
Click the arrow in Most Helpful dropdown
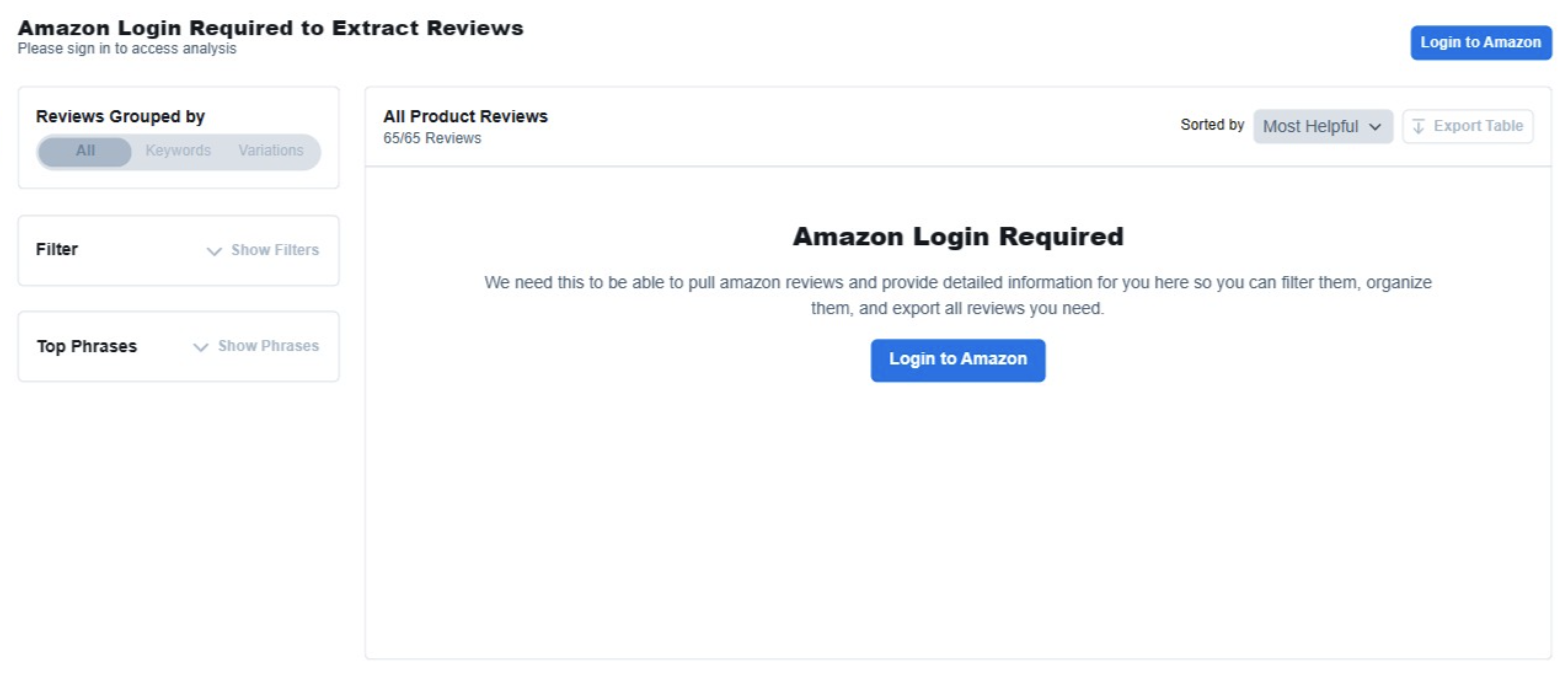(x=1375, y=127)
